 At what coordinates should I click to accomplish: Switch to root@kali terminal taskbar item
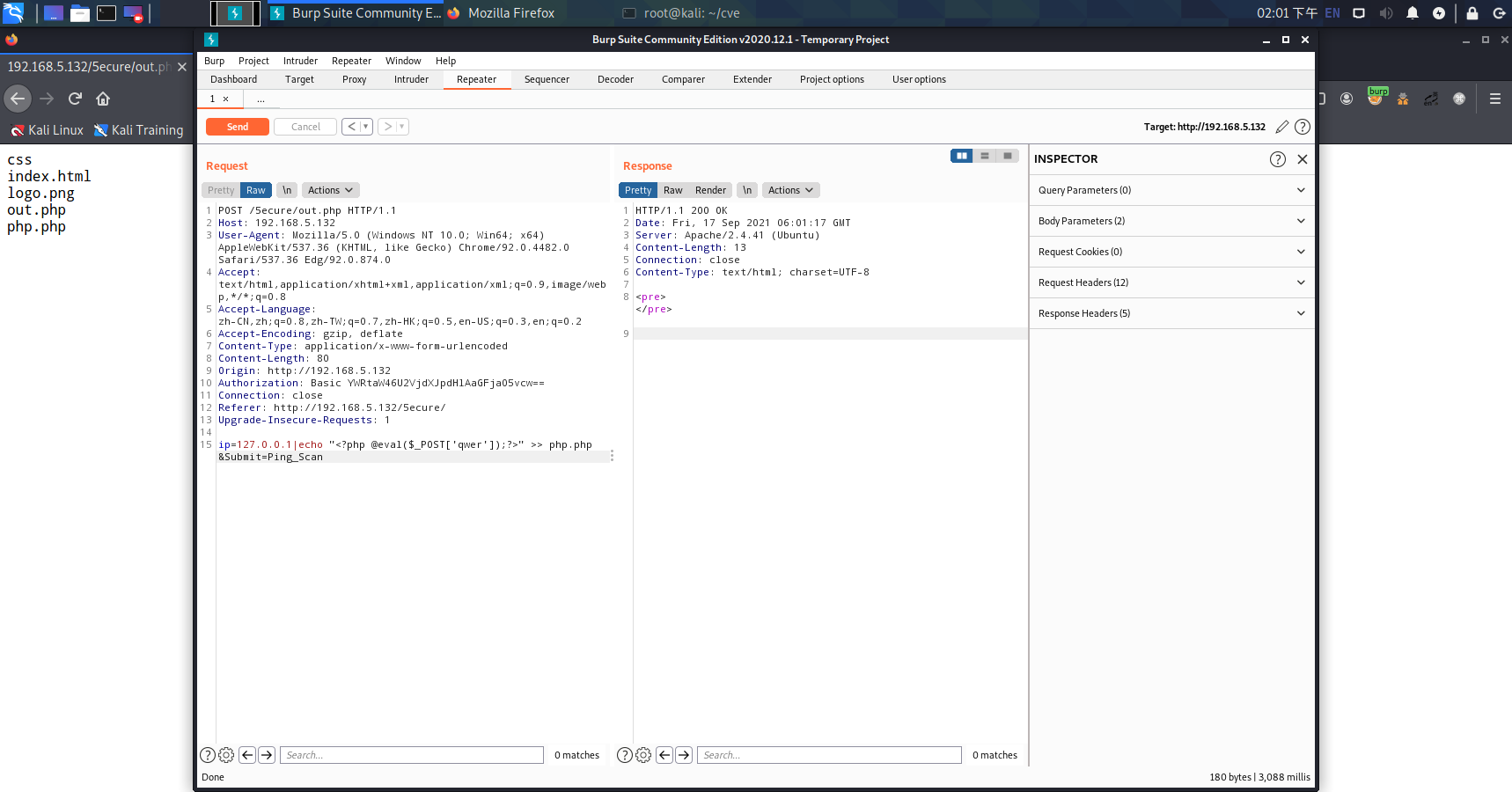click(681, 13)
